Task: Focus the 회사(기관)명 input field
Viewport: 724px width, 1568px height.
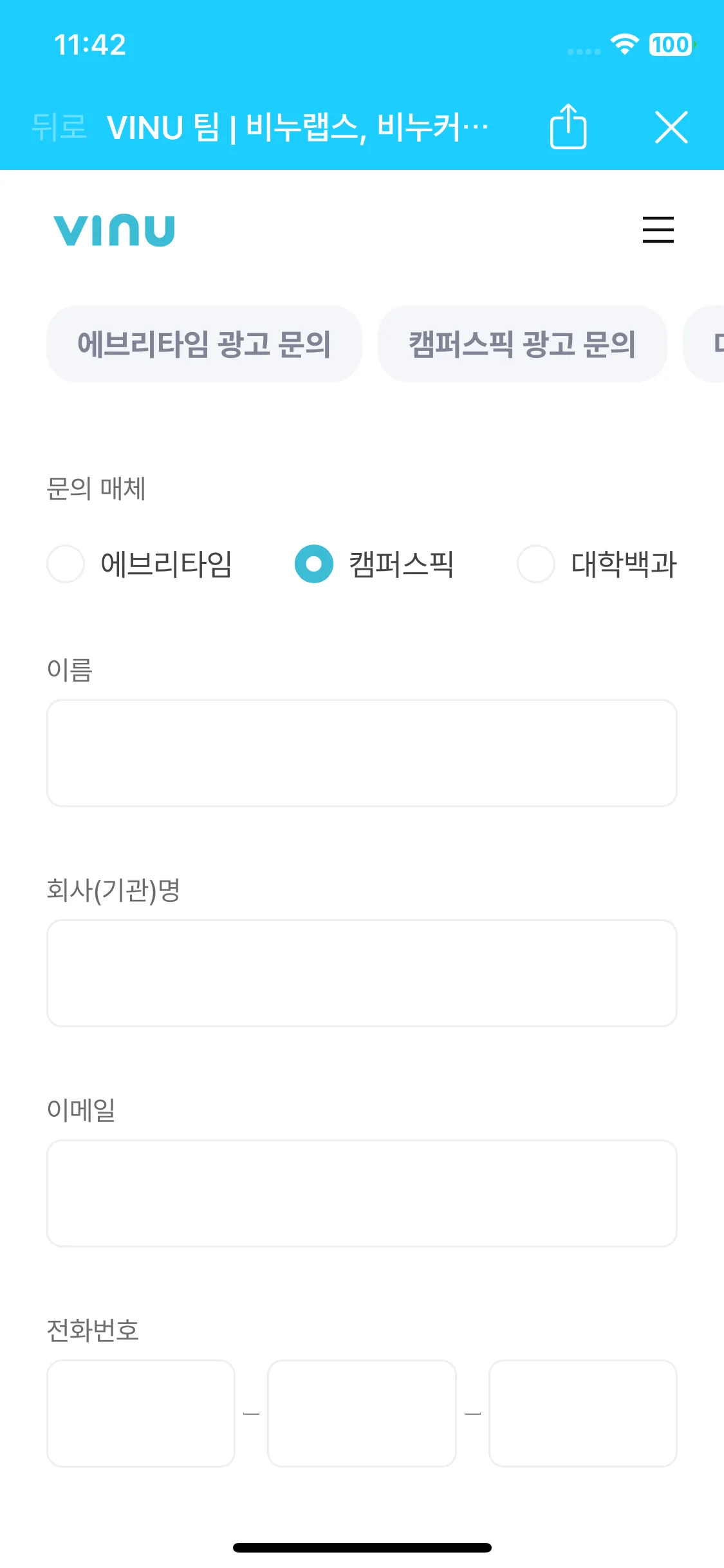Action: pos(362,973)
